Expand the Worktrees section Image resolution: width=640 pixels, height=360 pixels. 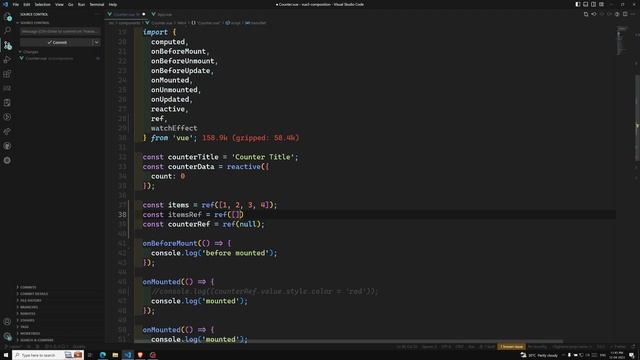(30, 333)
